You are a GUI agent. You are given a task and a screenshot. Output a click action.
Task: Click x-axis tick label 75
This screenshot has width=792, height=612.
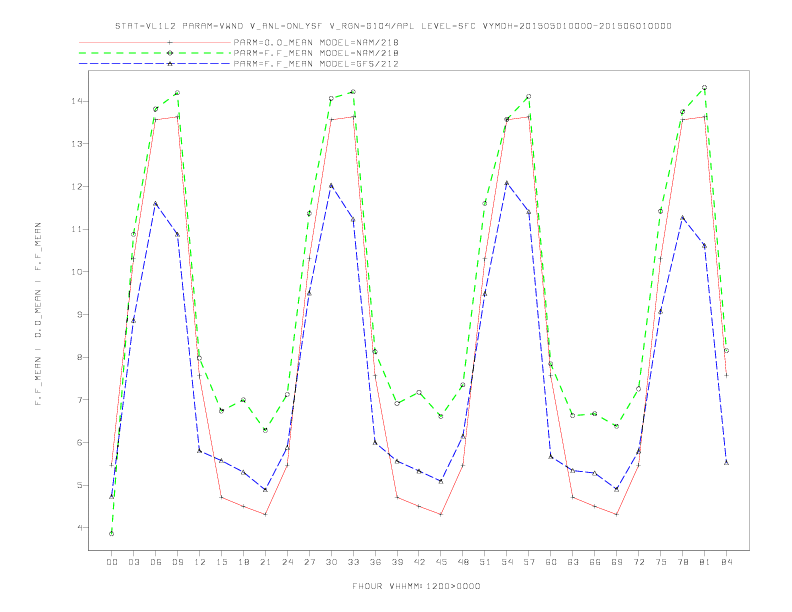coord(661,562)
